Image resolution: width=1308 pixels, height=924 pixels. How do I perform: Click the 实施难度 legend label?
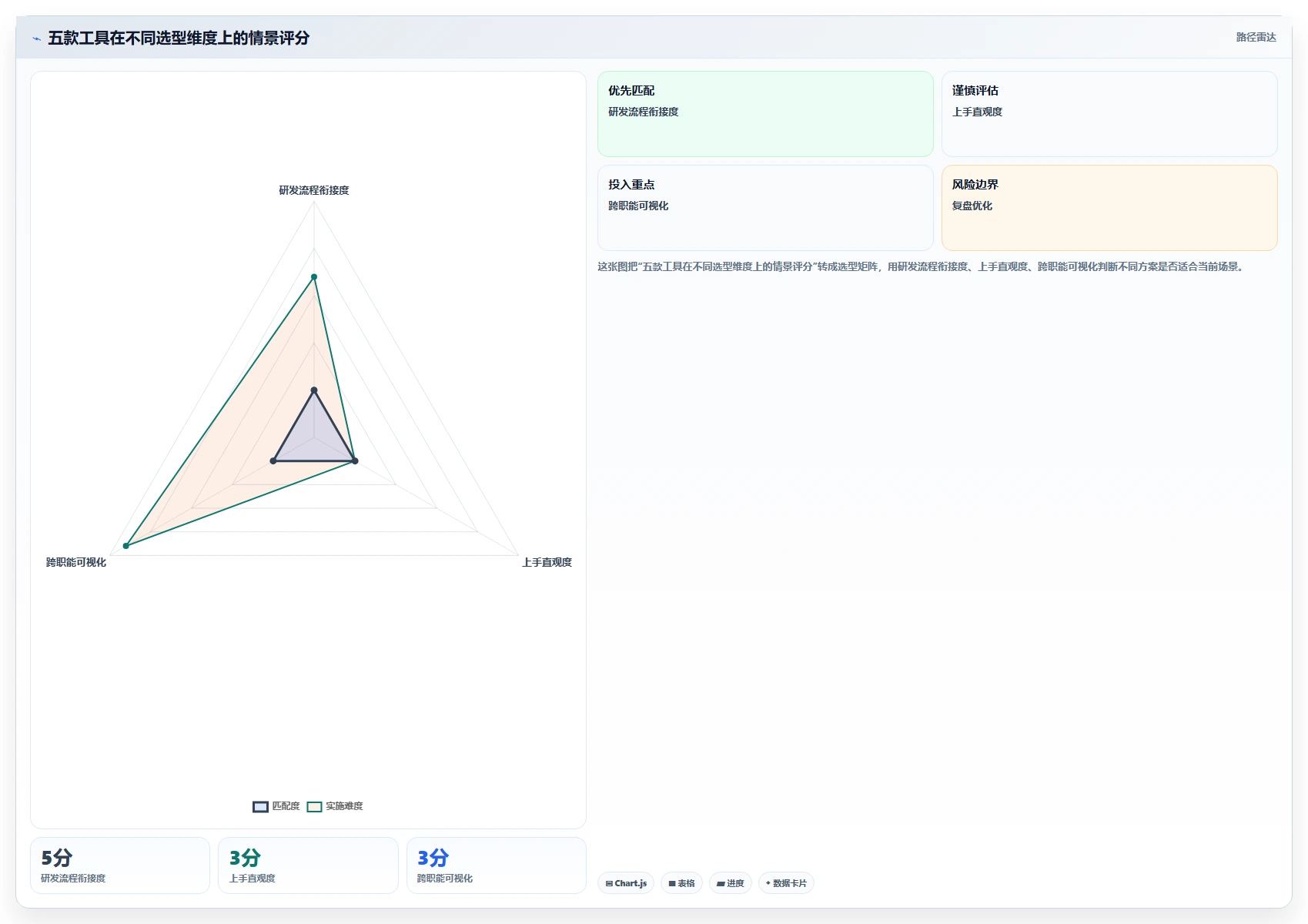coord(344,806)
